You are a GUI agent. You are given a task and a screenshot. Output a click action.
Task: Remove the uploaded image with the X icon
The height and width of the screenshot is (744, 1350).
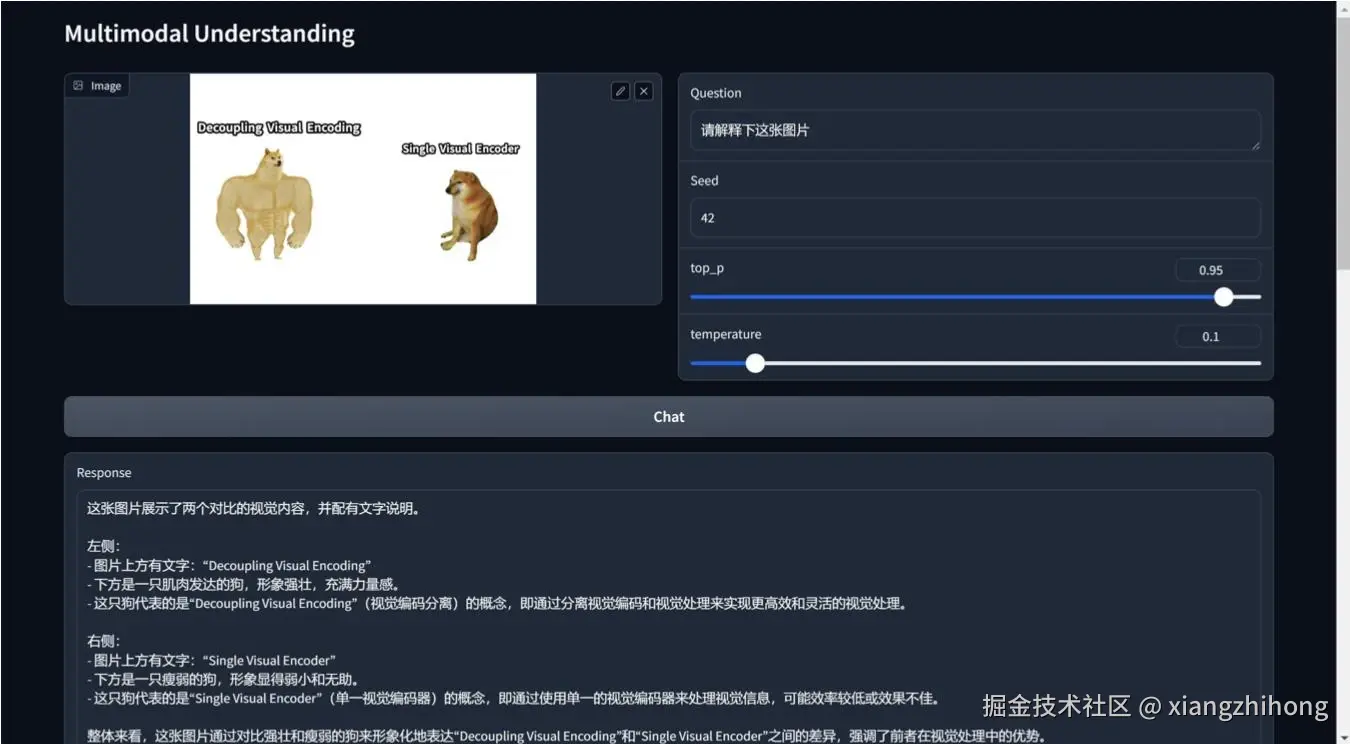[644, 91]
